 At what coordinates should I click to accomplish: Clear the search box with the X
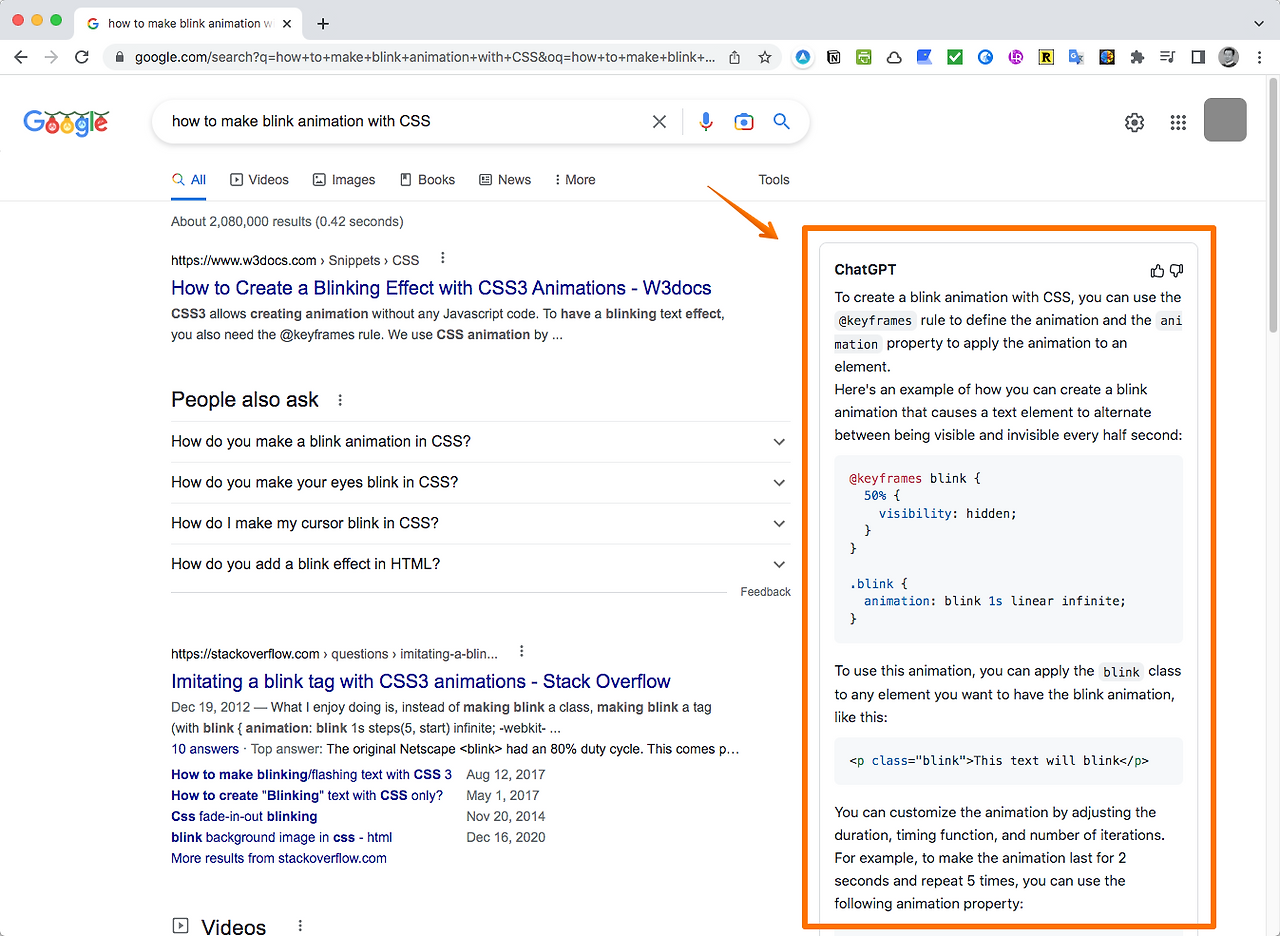pos(659,121)
